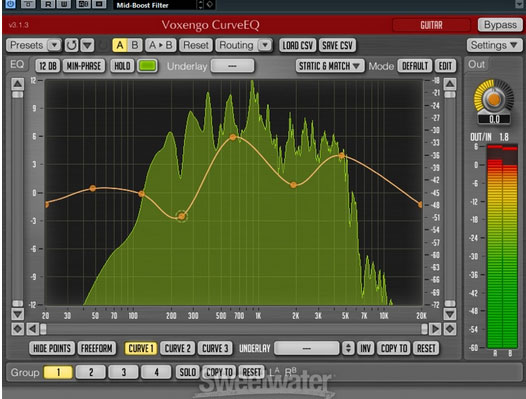
Task: Click the SAVE CSV button
Action: click(337, 45)
